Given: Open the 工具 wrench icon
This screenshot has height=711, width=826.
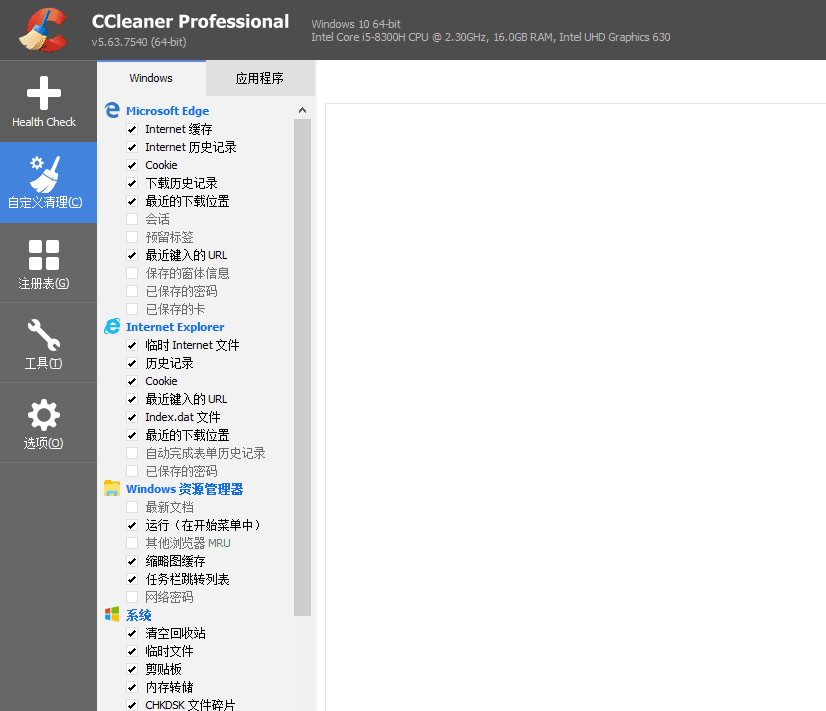Looking at the screenshot, I should click(44, 334).
